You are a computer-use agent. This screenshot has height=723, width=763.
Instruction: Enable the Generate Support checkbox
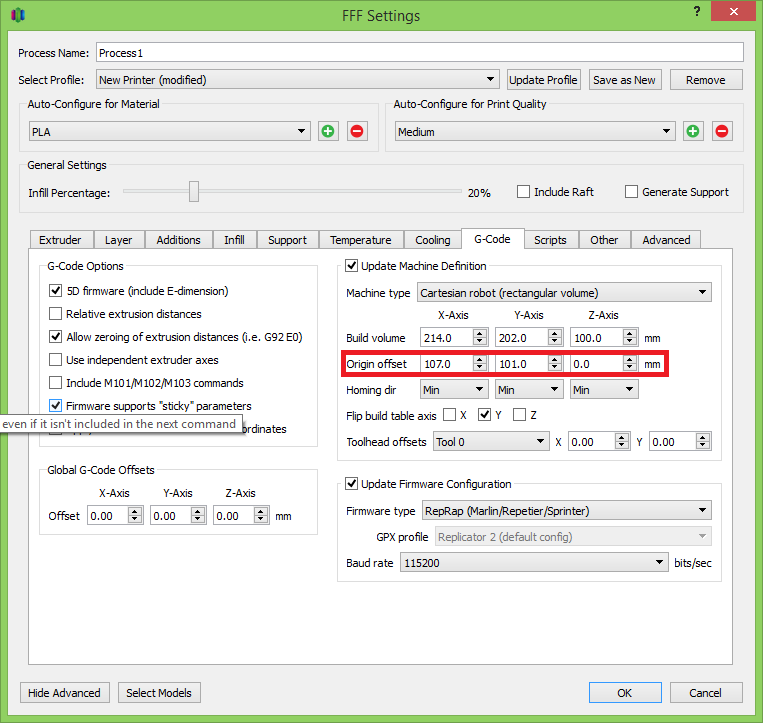pyautogui.click(x=631, y=192)
